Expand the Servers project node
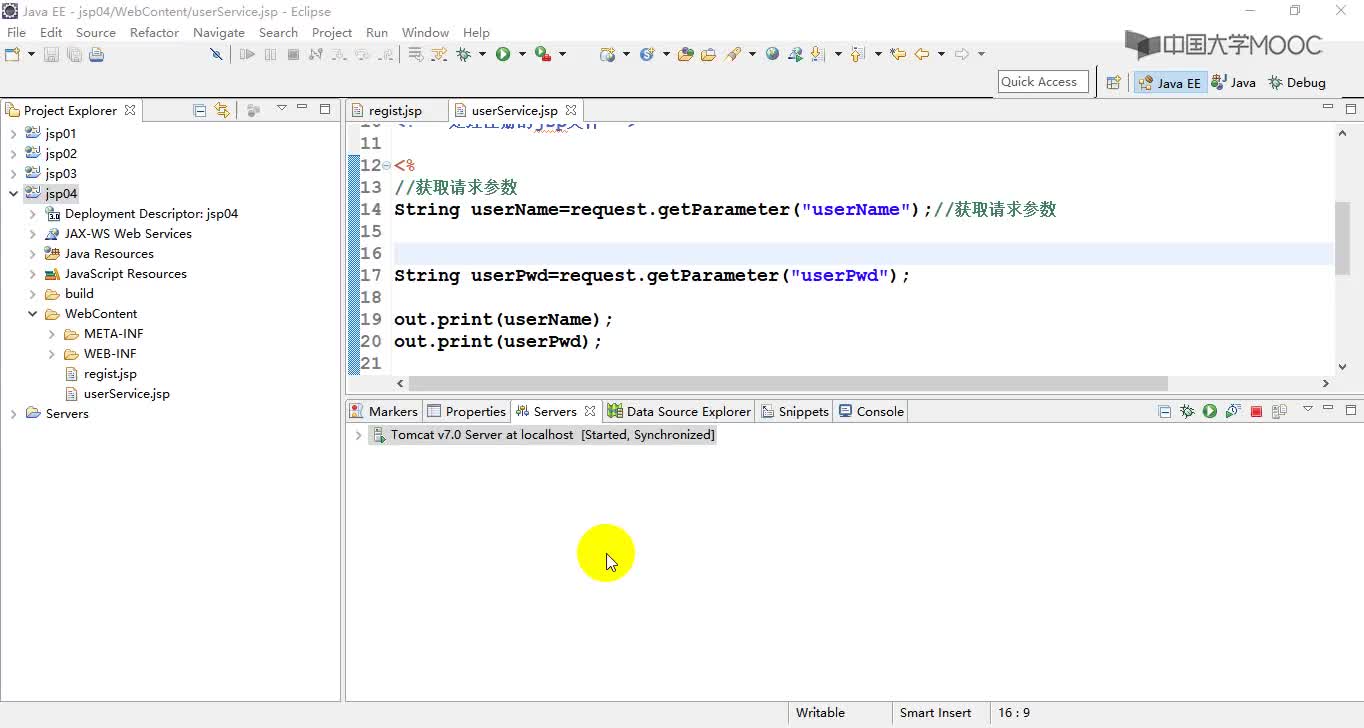The image size is (1364, 728). pos(13,413)
